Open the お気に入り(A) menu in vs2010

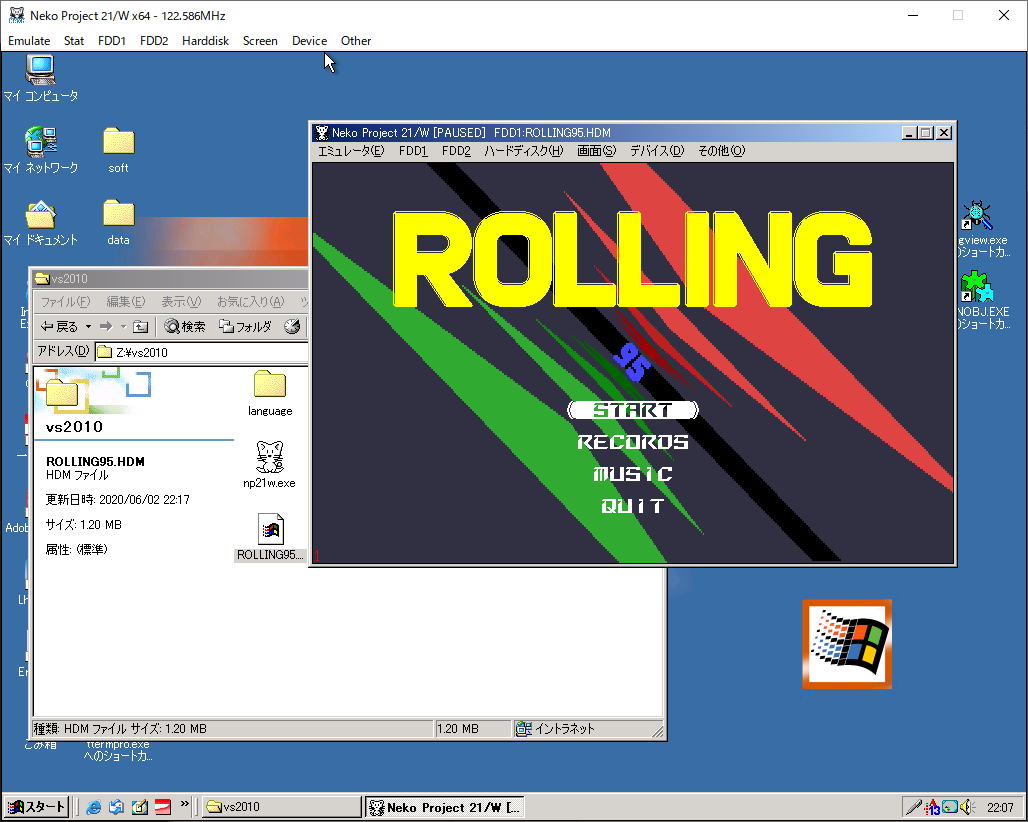pos(250,302)
